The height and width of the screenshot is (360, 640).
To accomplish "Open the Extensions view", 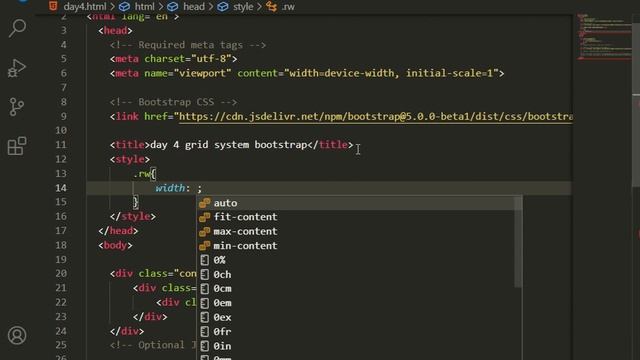I will click(x=17, y=146).
